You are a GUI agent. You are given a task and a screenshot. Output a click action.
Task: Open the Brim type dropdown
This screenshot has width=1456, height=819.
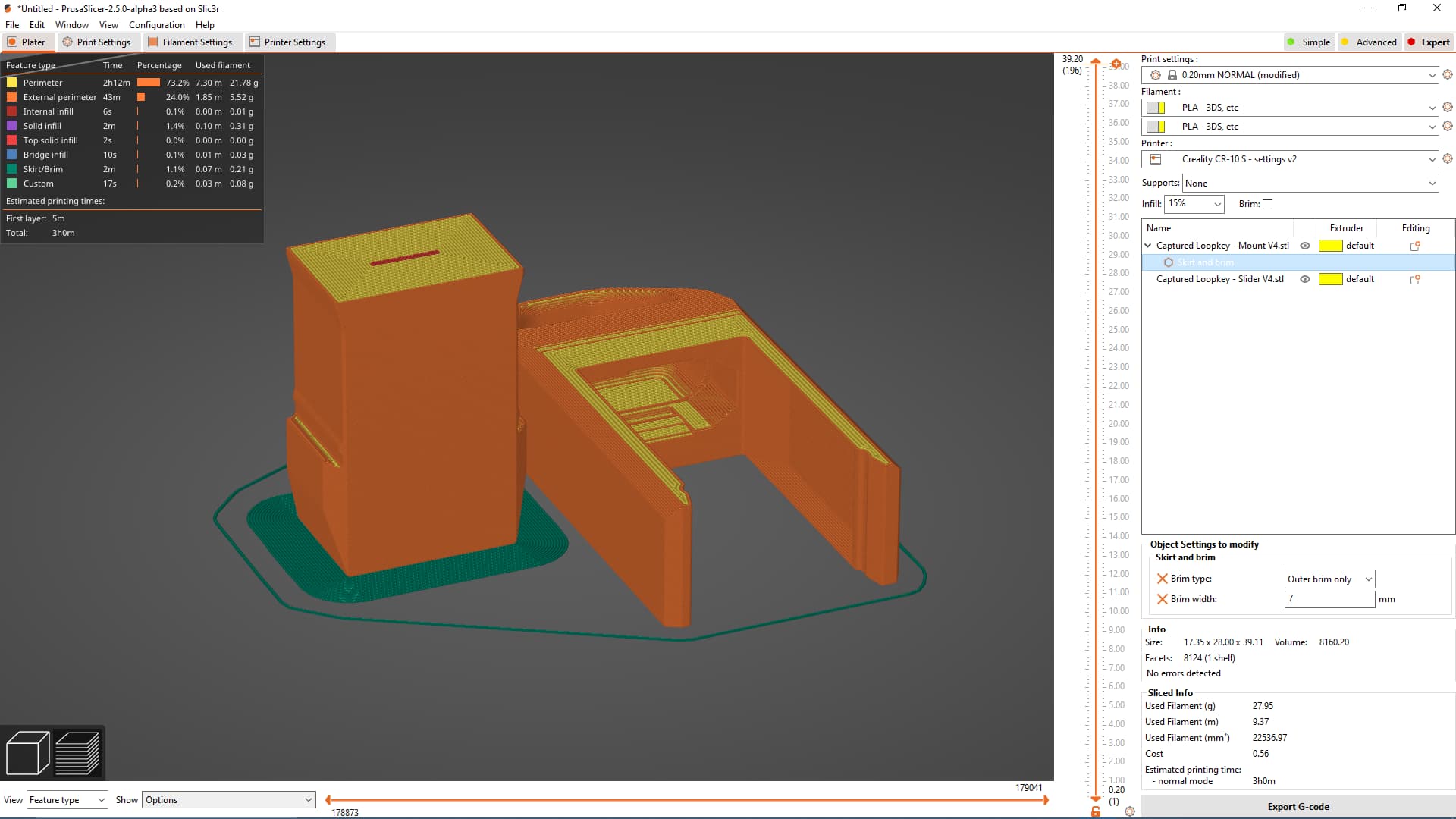[x=1329, y=579]
